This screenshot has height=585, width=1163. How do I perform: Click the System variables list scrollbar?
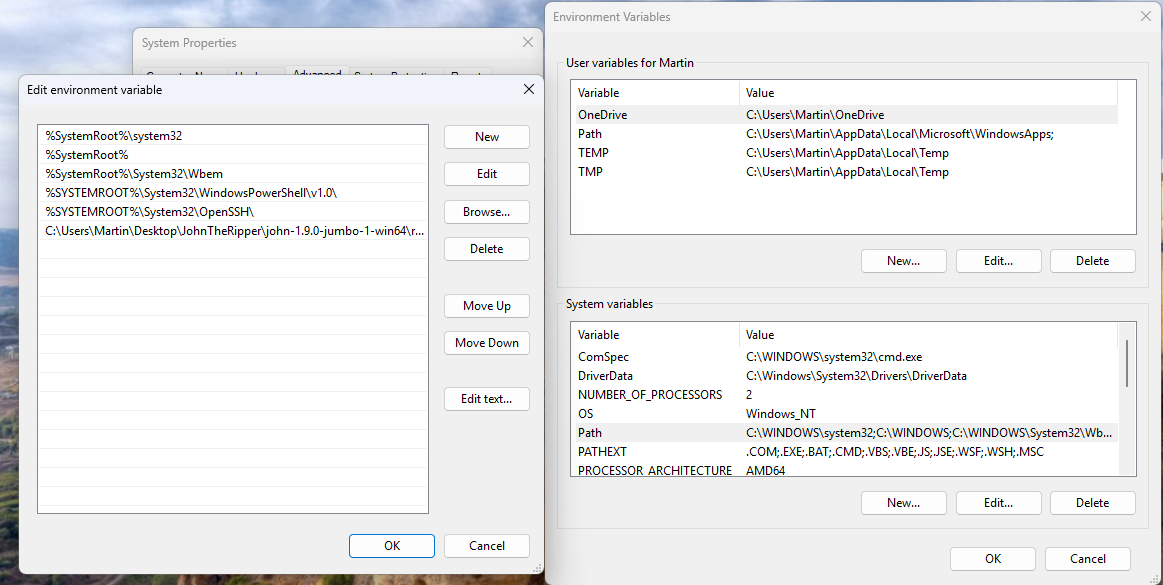(1127, 363)
